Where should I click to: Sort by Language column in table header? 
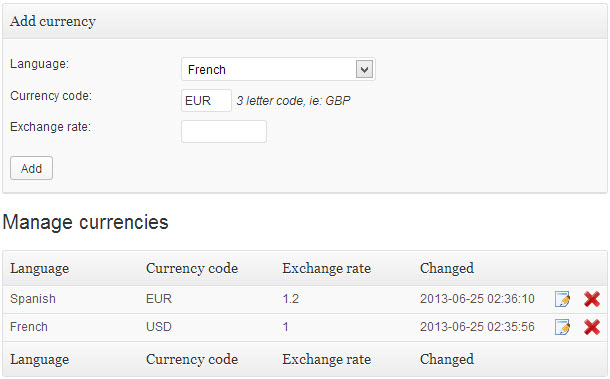39,268
